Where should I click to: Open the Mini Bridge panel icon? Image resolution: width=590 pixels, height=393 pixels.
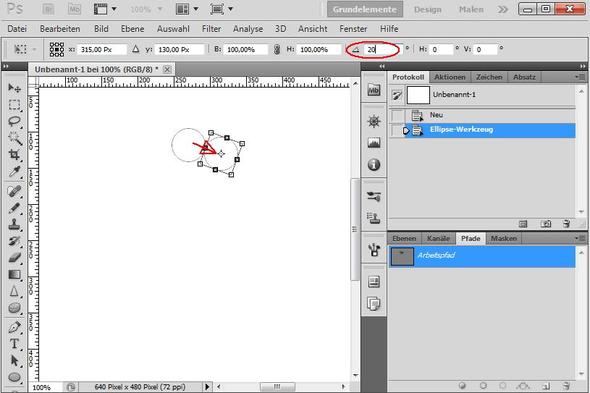point(374,90)
